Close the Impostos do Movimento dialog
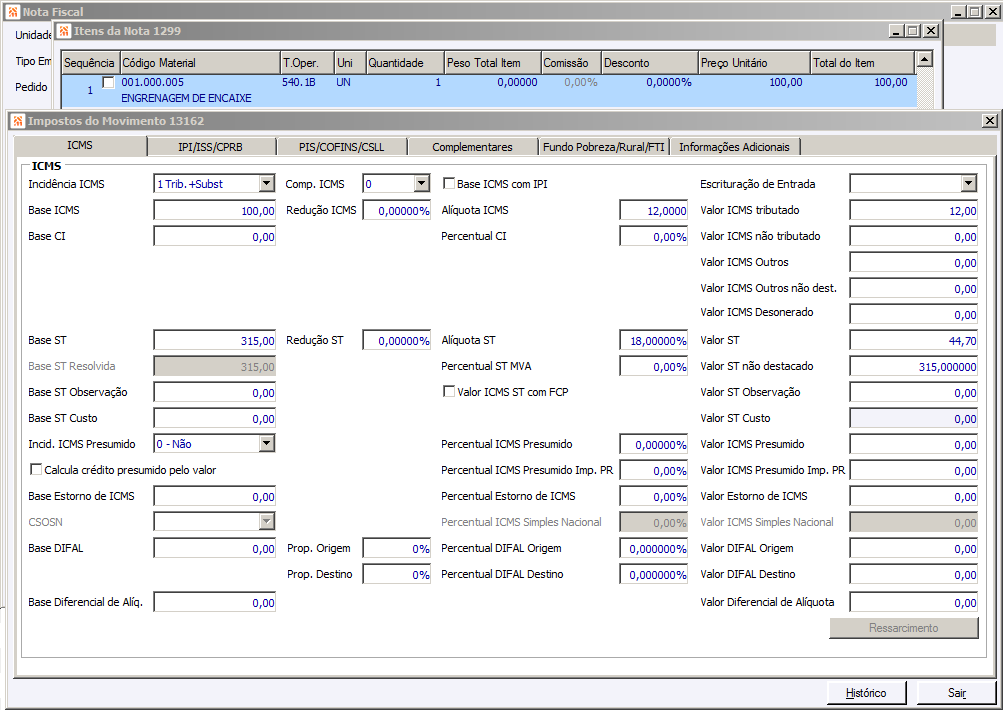The image size is (1003, 710). coord(989,121)
